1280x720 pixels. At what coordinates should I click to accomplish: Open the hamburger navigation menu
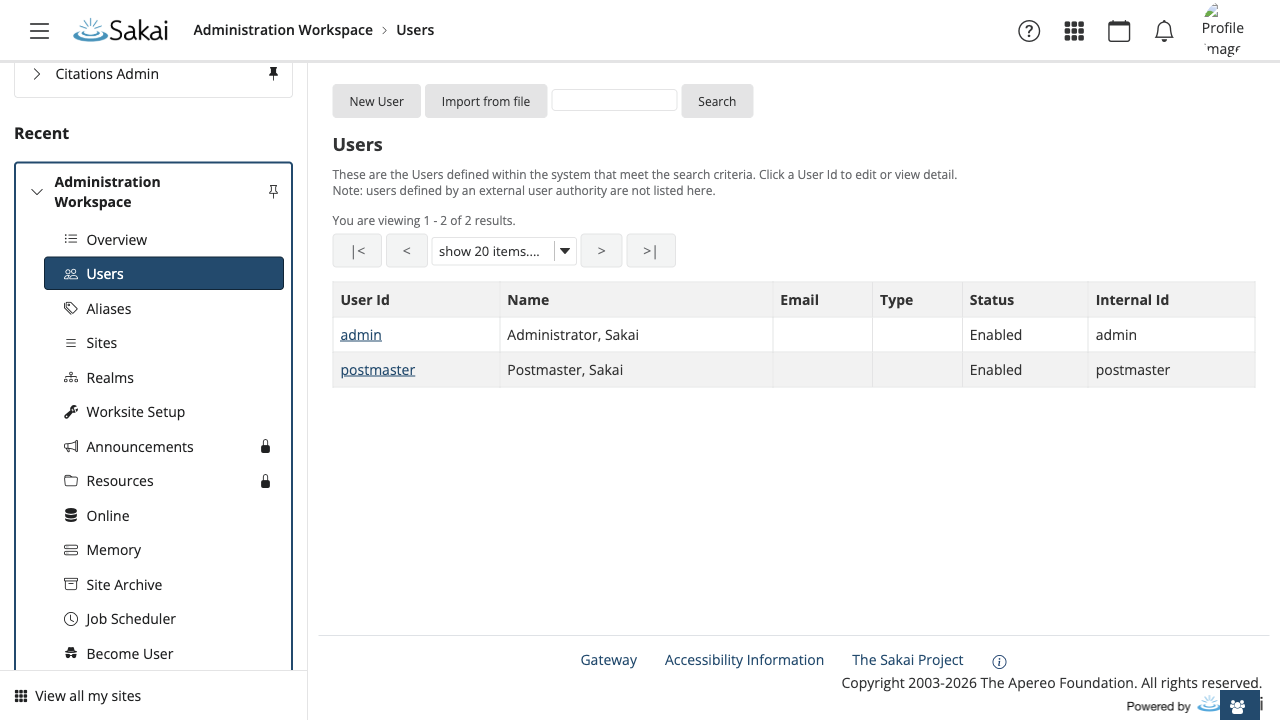click(x=39, y=31)
